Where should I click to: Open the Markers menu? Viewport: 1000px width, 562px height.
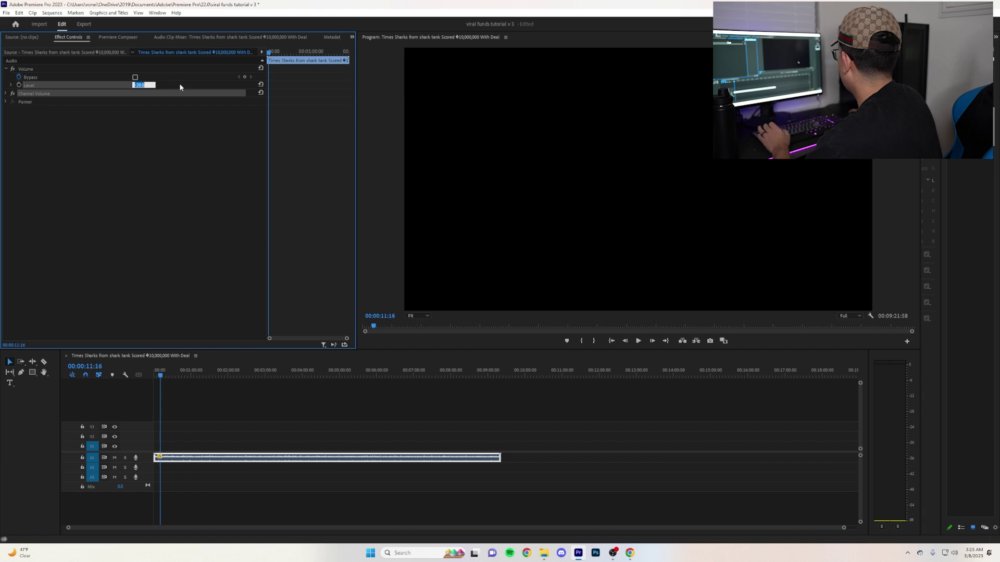[x=75, y=13]
